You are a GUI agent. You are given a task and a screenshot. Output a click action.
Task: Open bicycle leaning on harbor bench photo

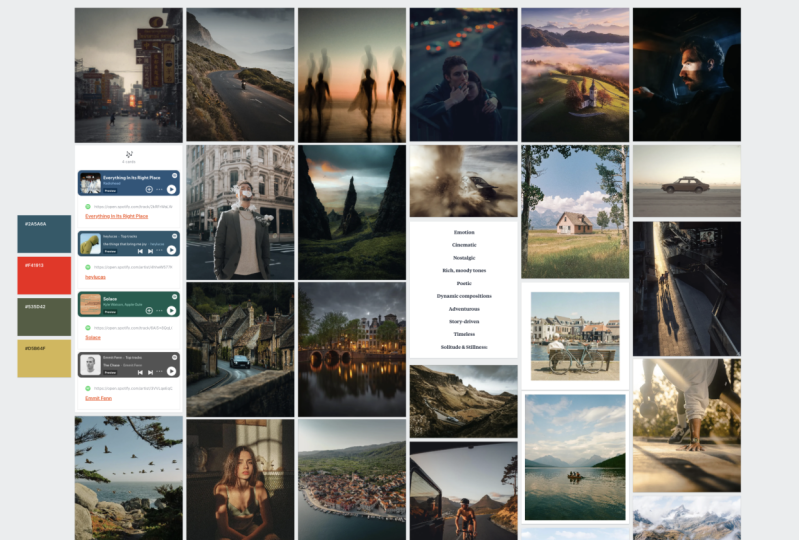point(575,336)
